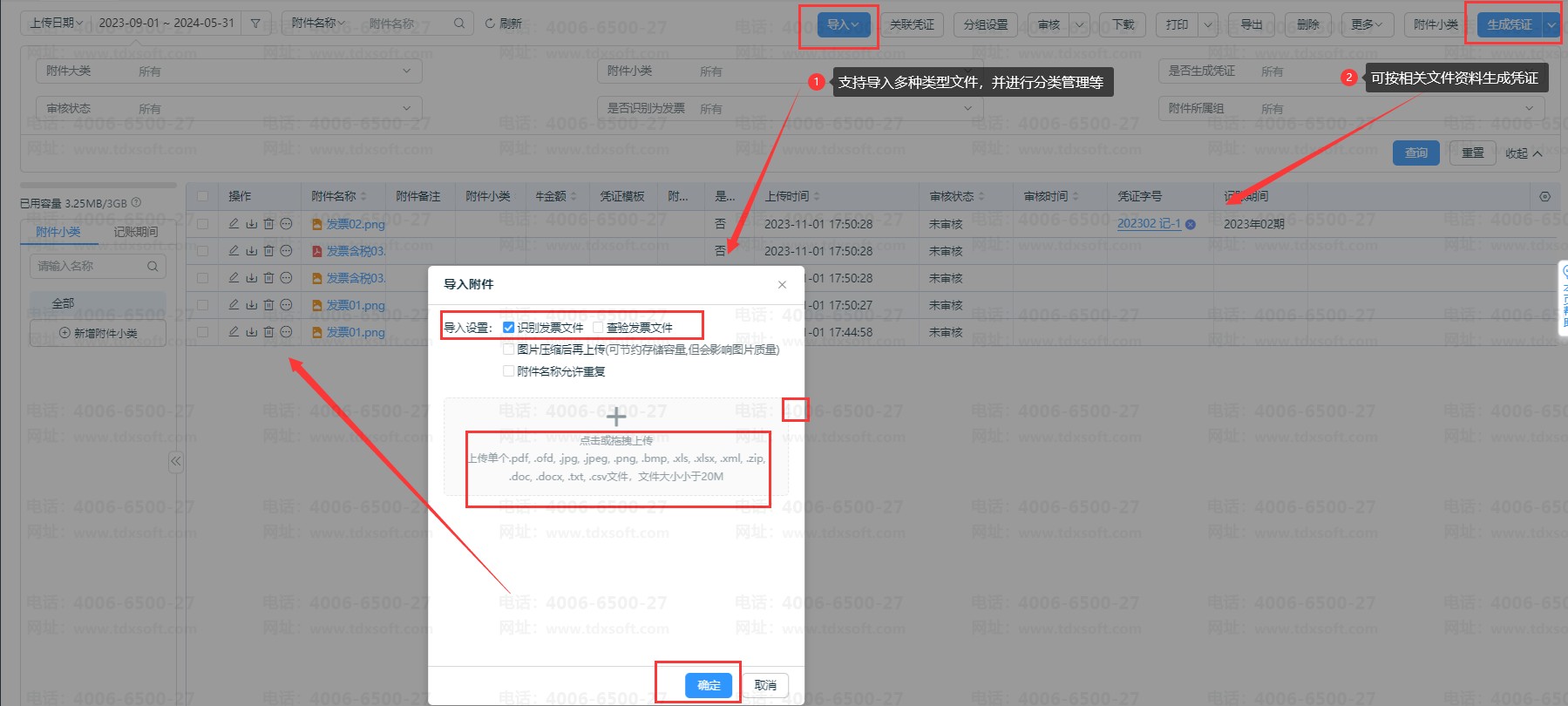The height and width of the screenshot is (706, 1568).
Task: Click the collapse sidebar double-arrow icon
Action: point(176,461)
